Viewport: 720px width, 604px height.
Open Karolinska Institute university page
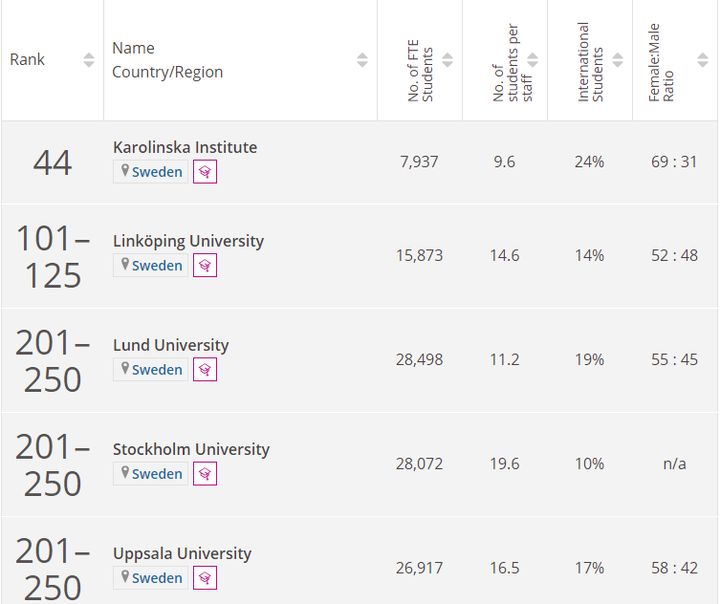coord(185,147)
